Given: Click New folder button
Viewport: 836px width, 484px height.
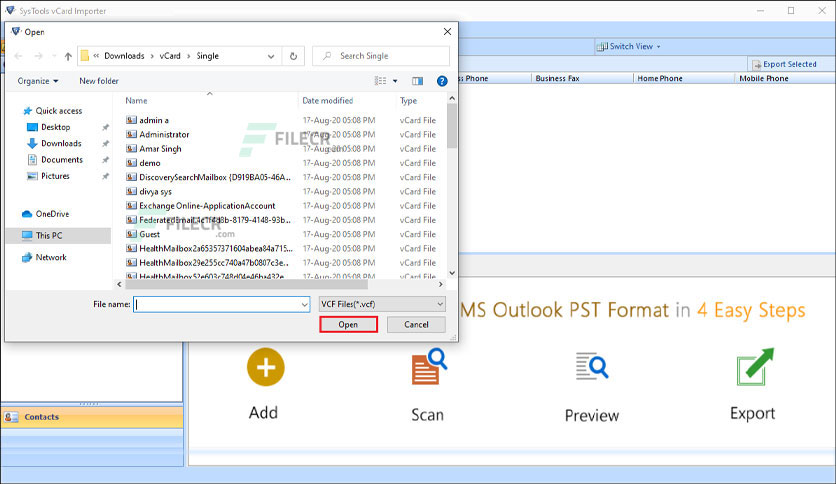Looking at the screenshot, I should (x=99, y=81).
